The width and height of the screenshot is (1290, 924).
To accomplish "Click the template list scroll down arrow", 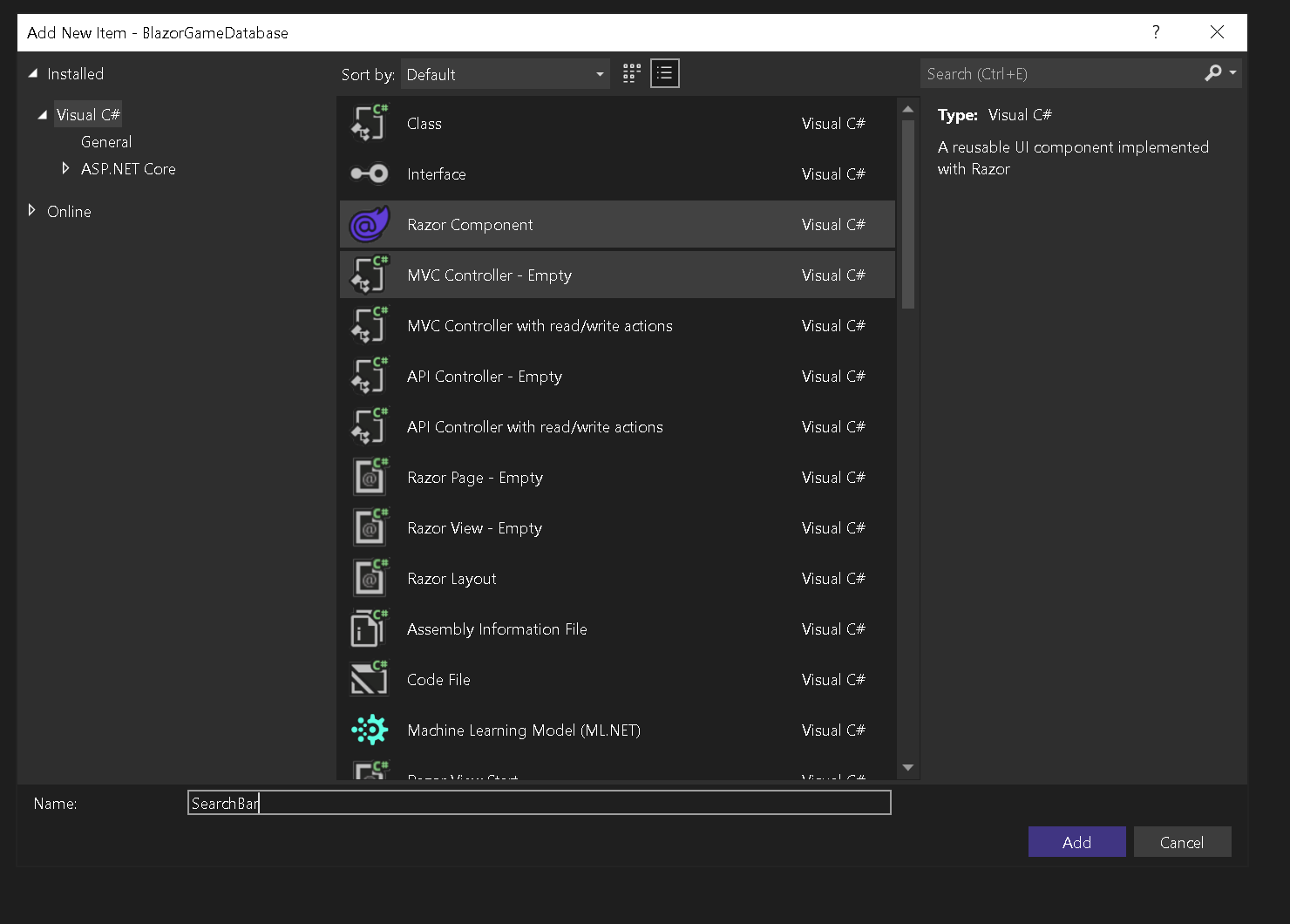I will tap(907, 767).
